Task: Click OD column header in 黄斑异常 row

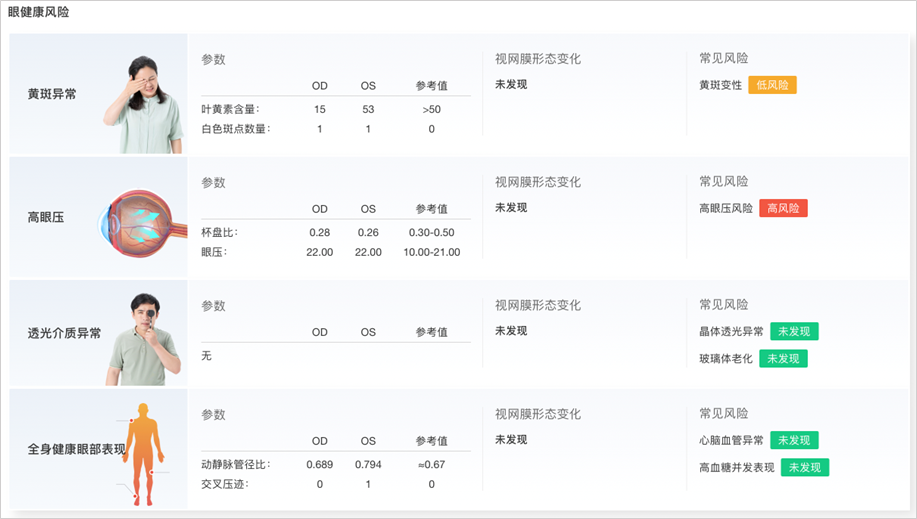Action: (319, 86)
